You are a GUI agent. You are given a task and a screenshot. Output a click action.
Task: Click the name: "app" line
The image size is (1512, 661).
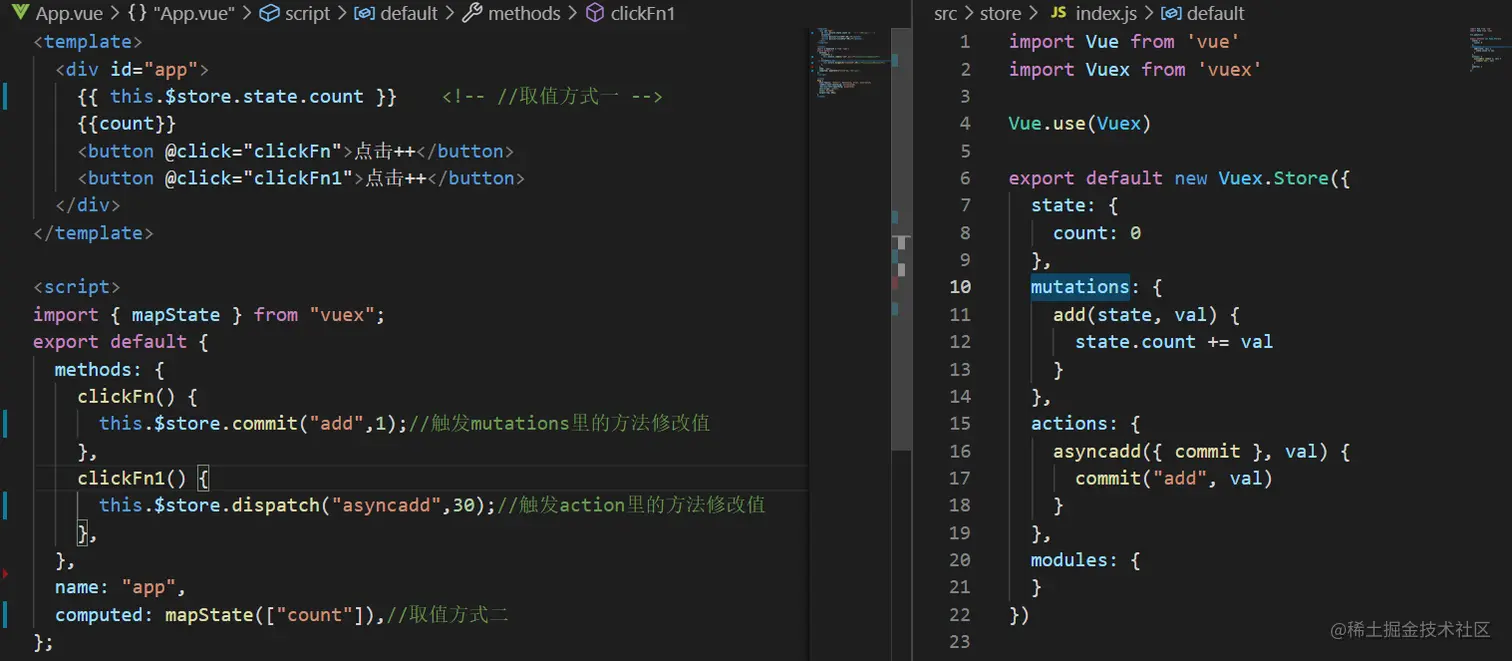(x=121, y=587)
